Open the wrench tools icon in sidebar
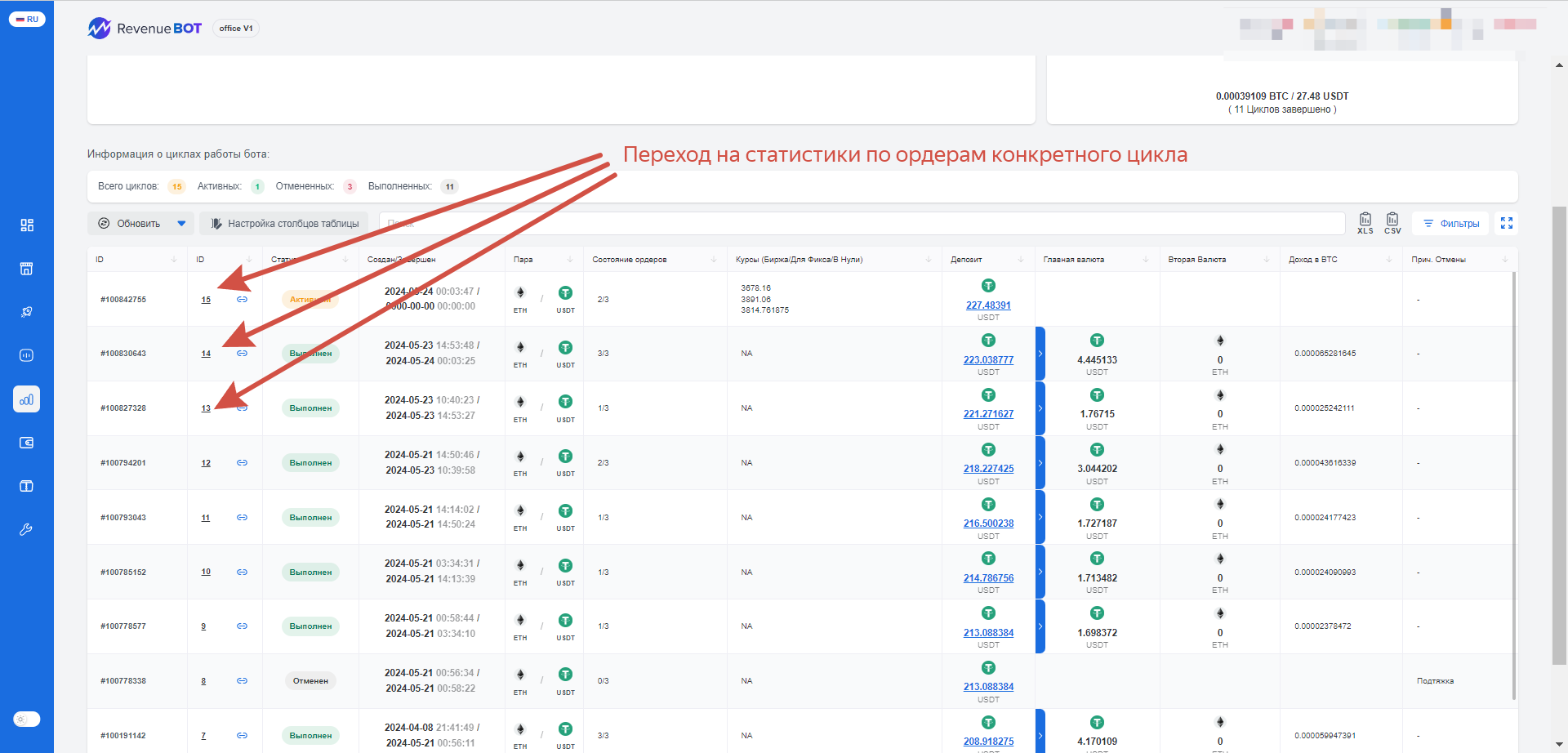This screenshot has height=753, width=1568. [x=27, y=529]
